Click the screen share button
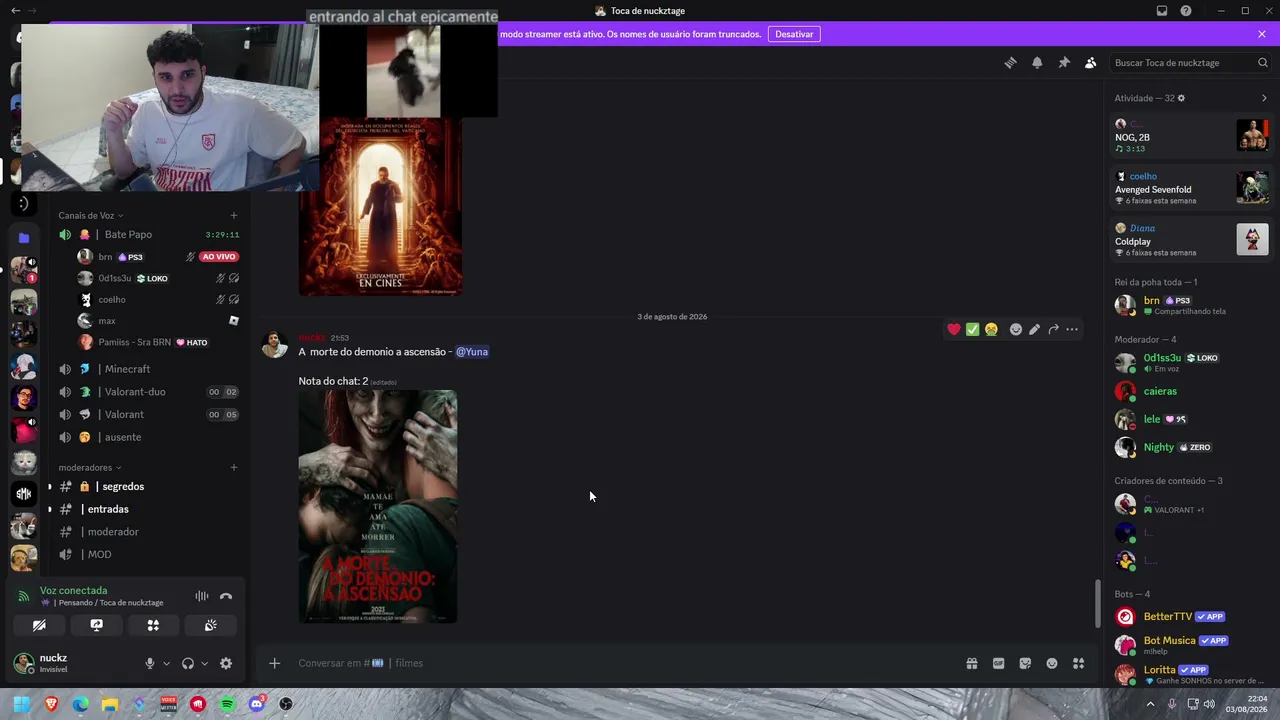Viewport: 1280px width, 720px height. (x=96, y=625)
